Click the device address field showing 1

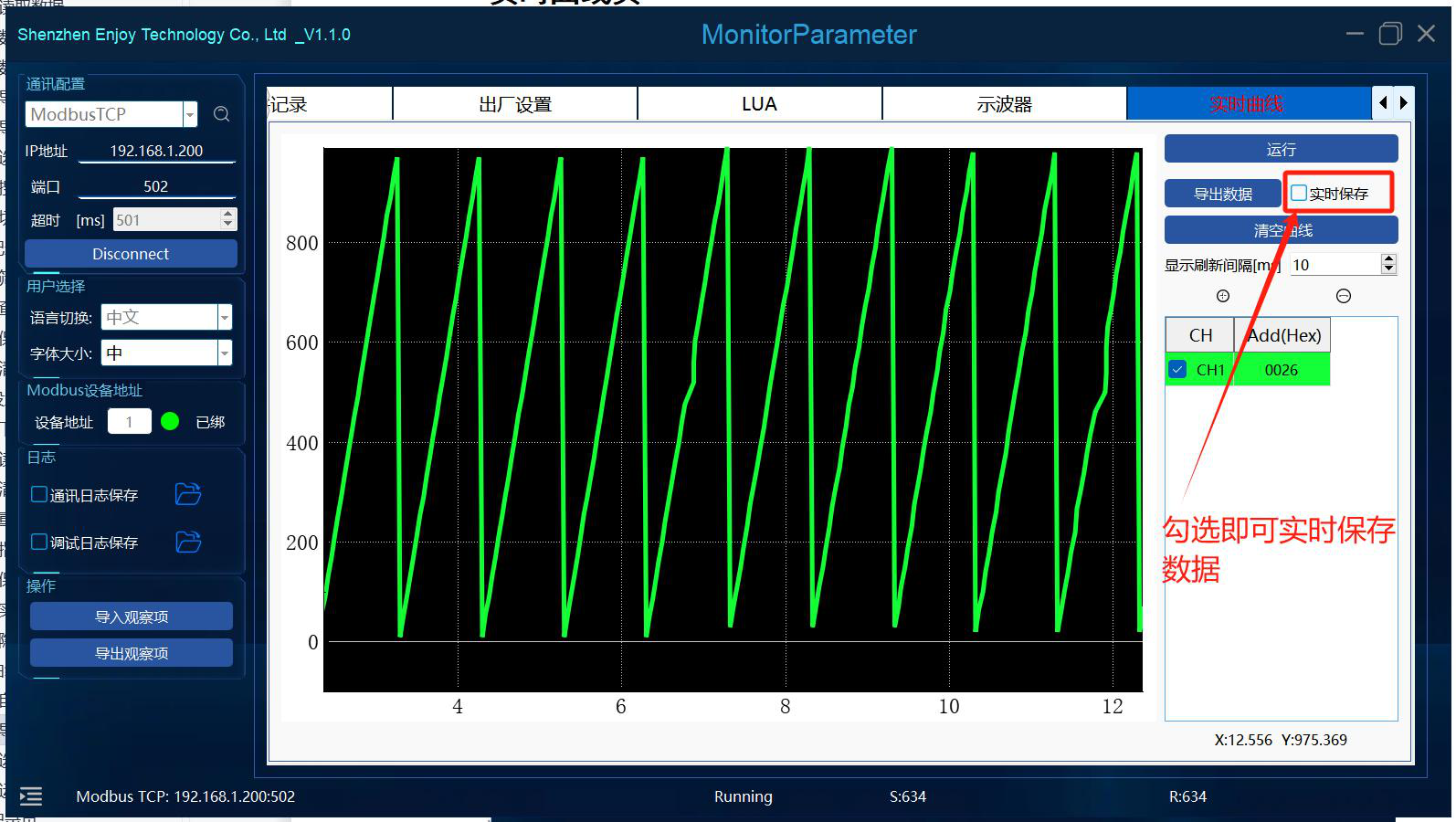(130, 421)
